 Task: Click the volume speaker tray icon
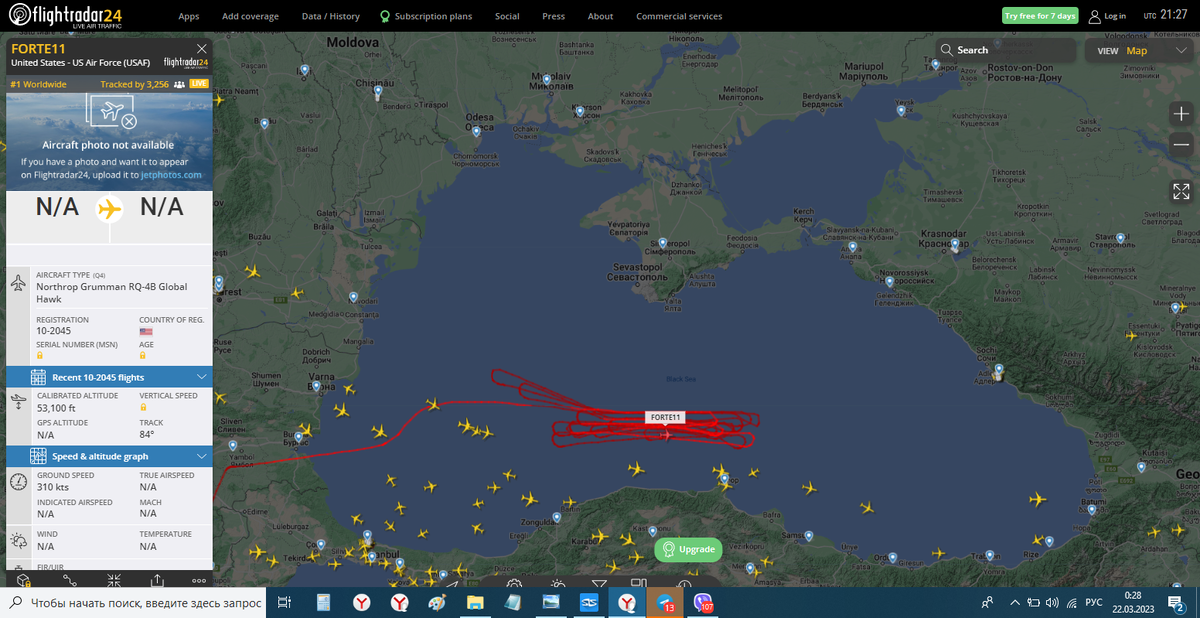(x=1051, y=602)
